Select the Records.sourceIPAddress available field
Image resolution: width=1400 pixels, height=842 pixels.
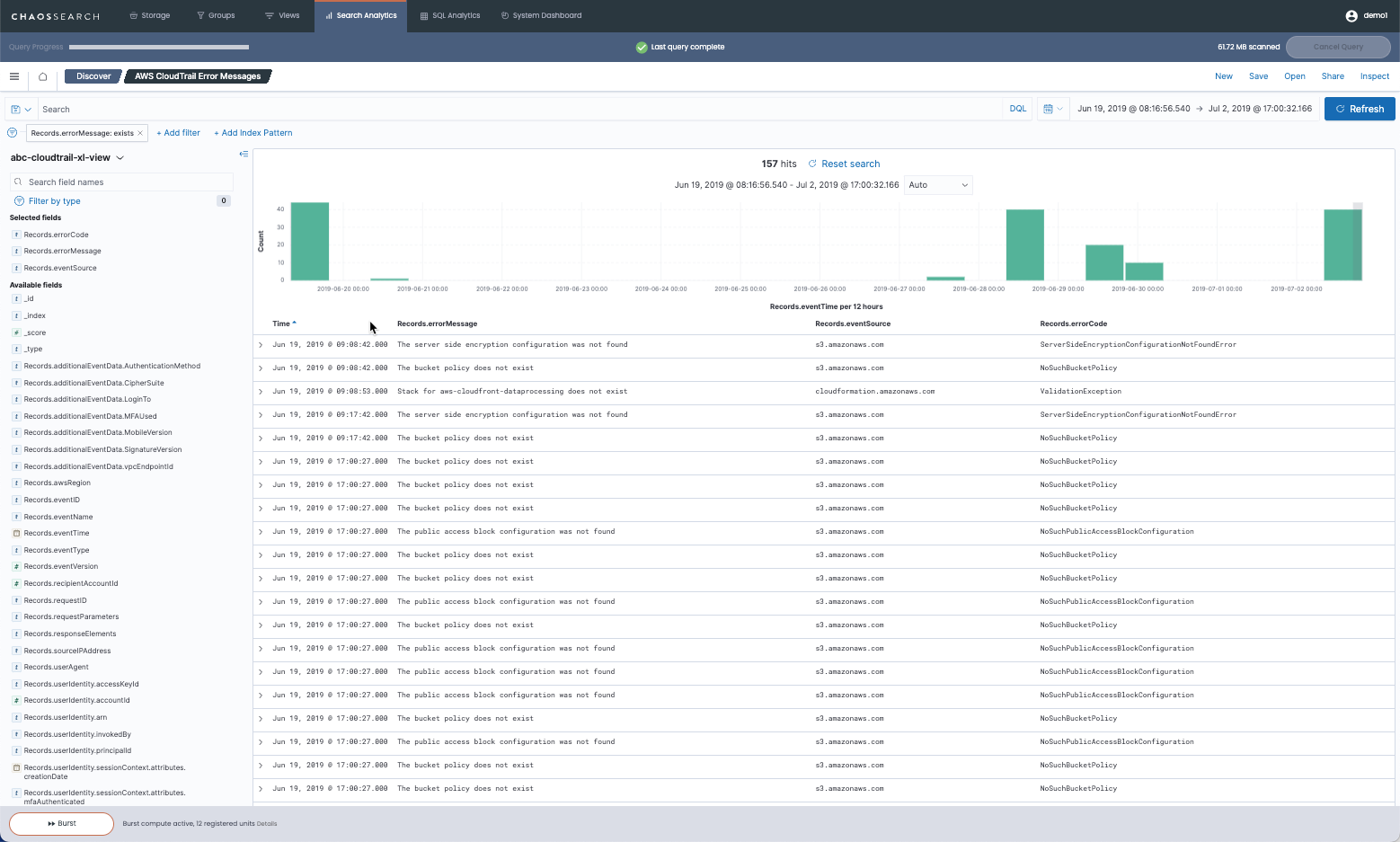coord(67,651)
